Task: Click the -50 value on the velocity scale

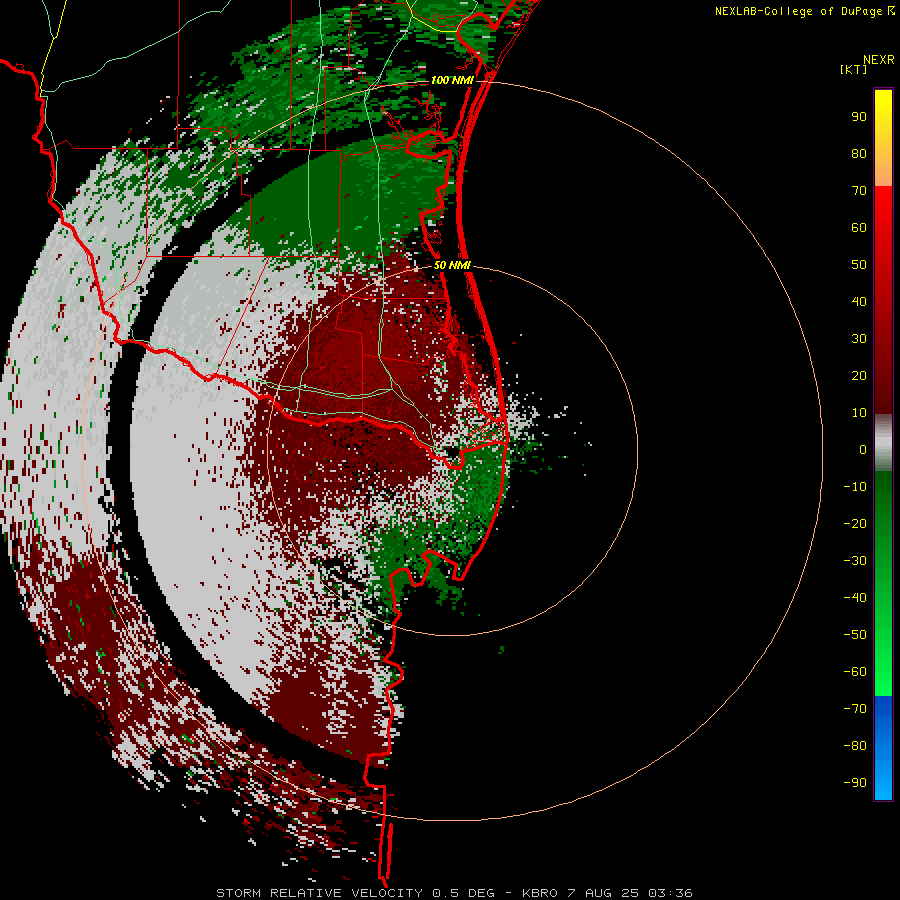Action: coord(855,635)
